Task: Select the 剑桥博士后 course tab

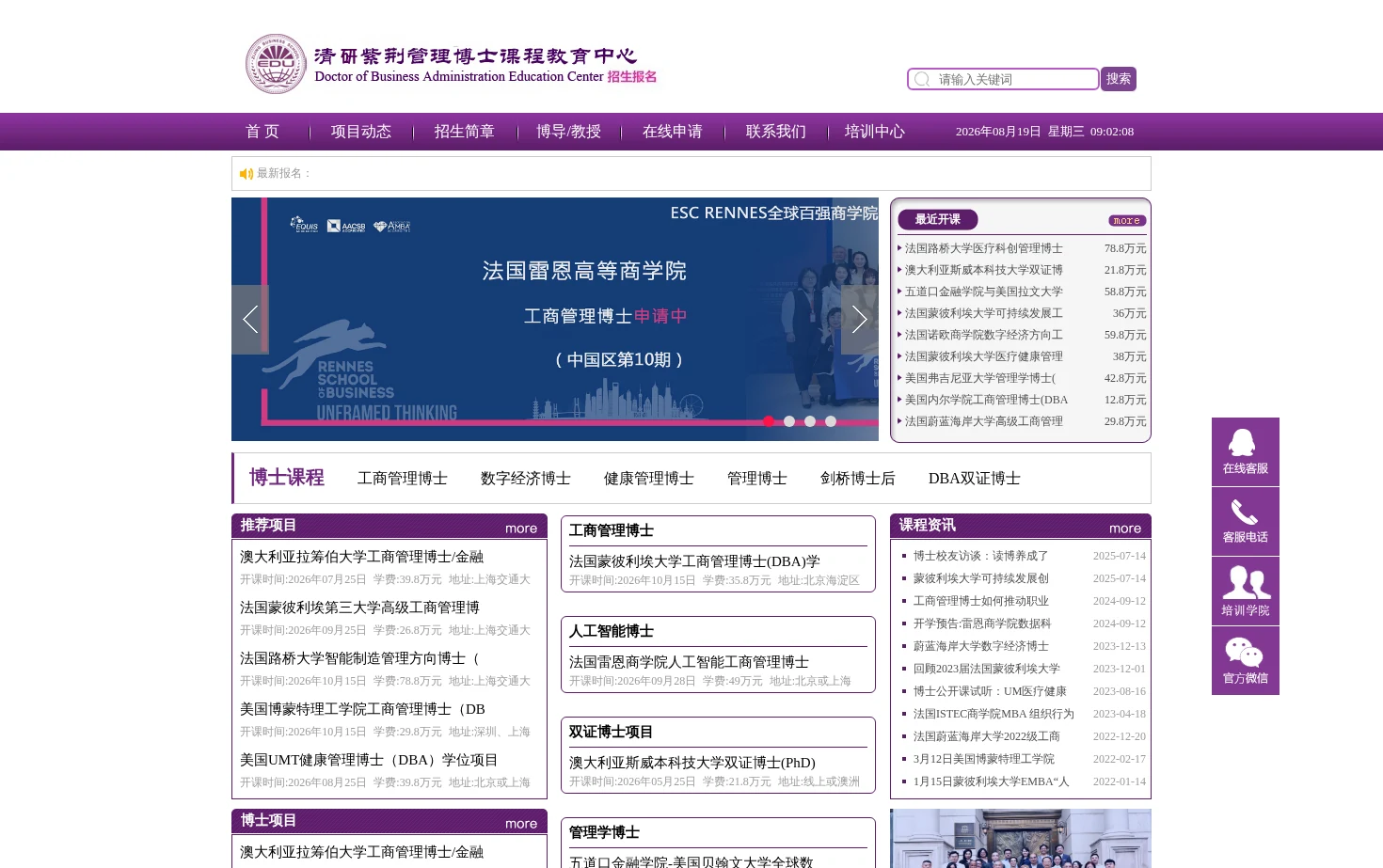Action: pos(858,479)
